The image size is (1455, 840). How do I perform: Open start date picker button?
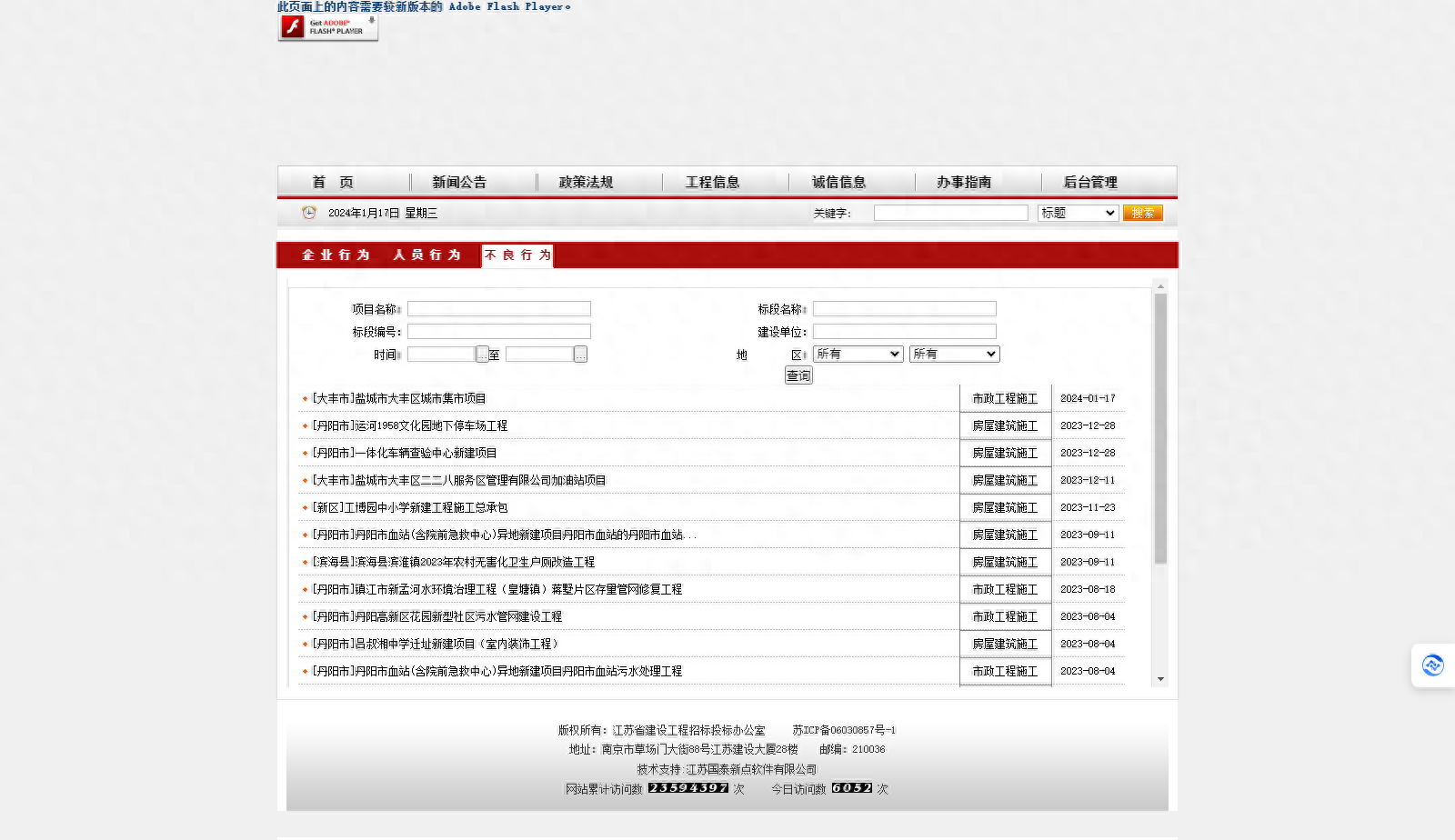483,355
